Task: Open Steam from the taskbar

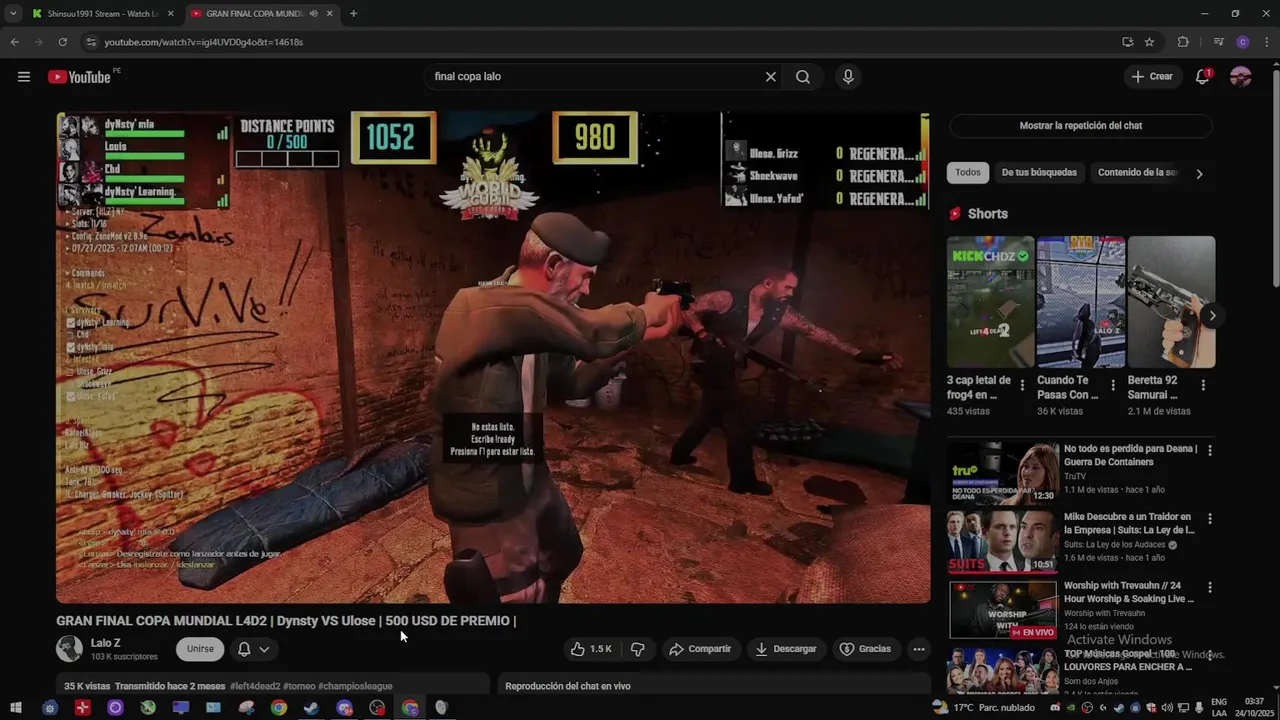Action: pyautogui.click(x=312, y=708)
